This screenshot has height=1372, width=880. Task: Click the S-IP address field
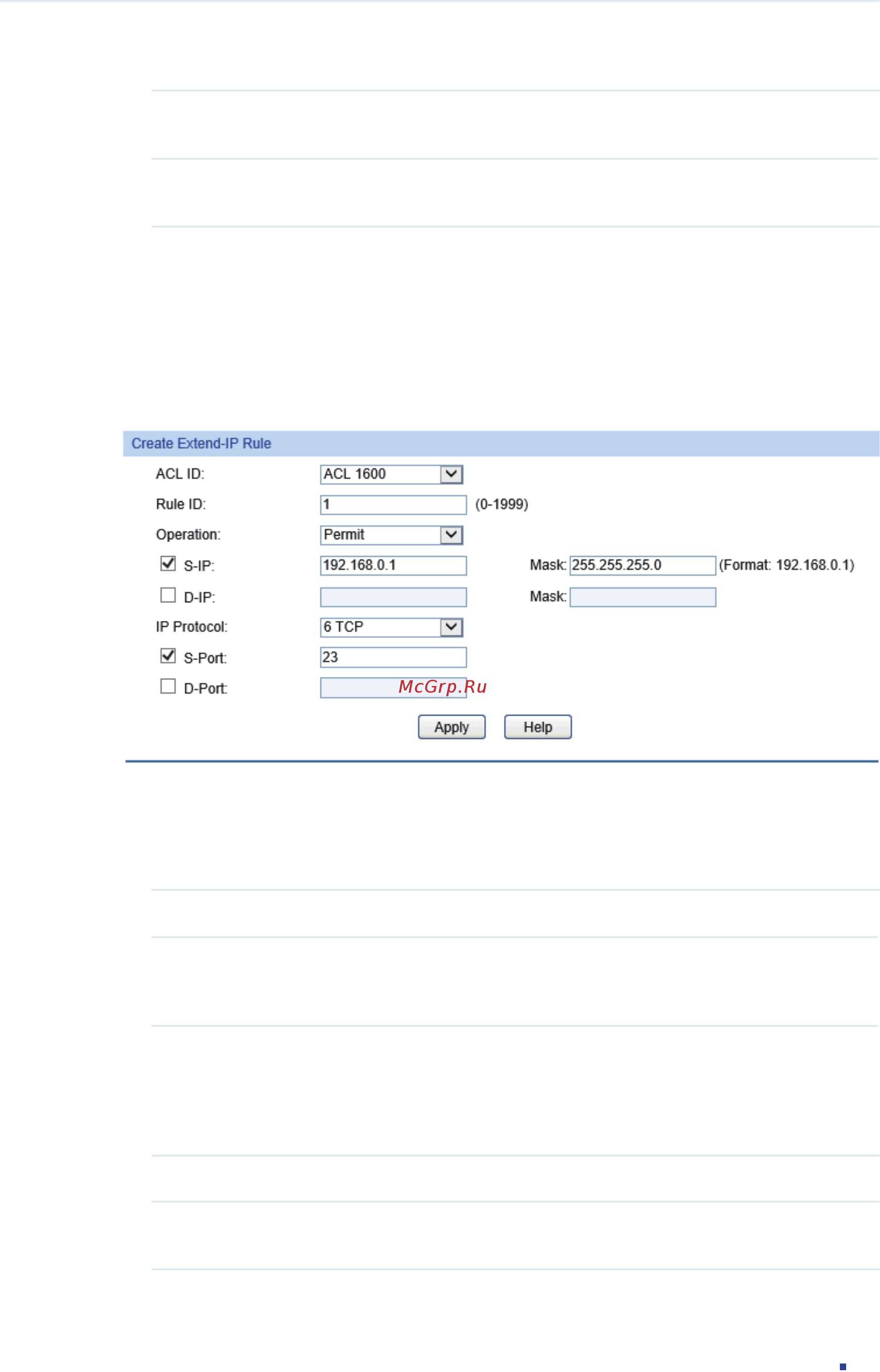pos(394,566)
